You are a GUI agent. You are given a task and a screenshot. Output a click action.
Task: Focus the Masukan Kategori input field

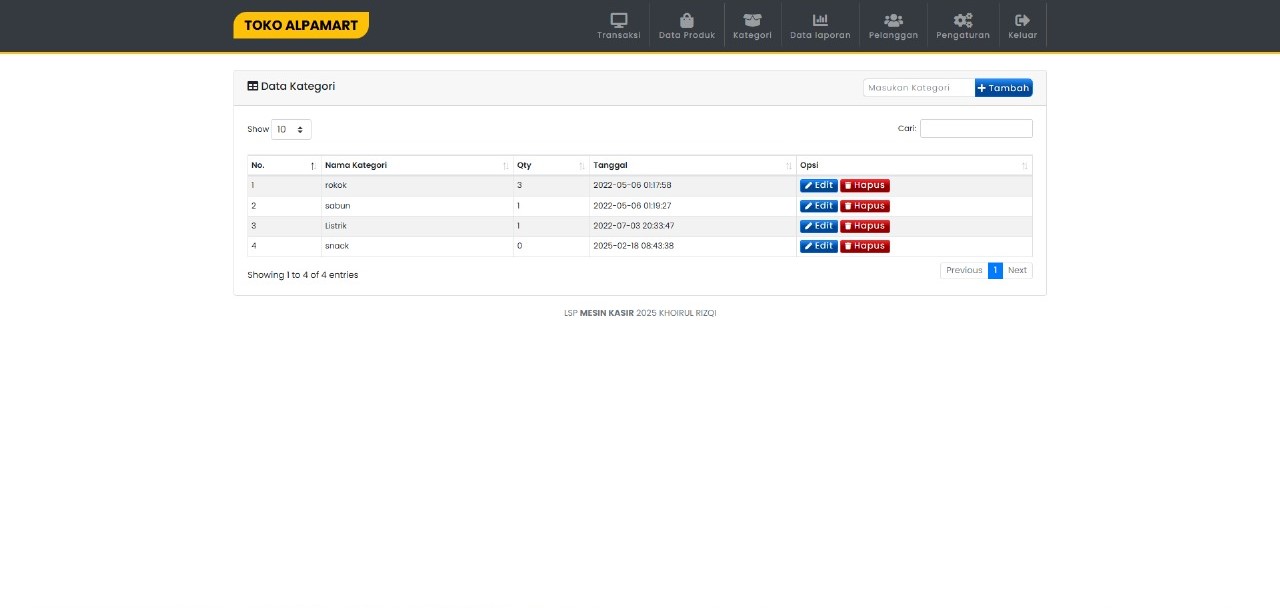pos(919,88)
